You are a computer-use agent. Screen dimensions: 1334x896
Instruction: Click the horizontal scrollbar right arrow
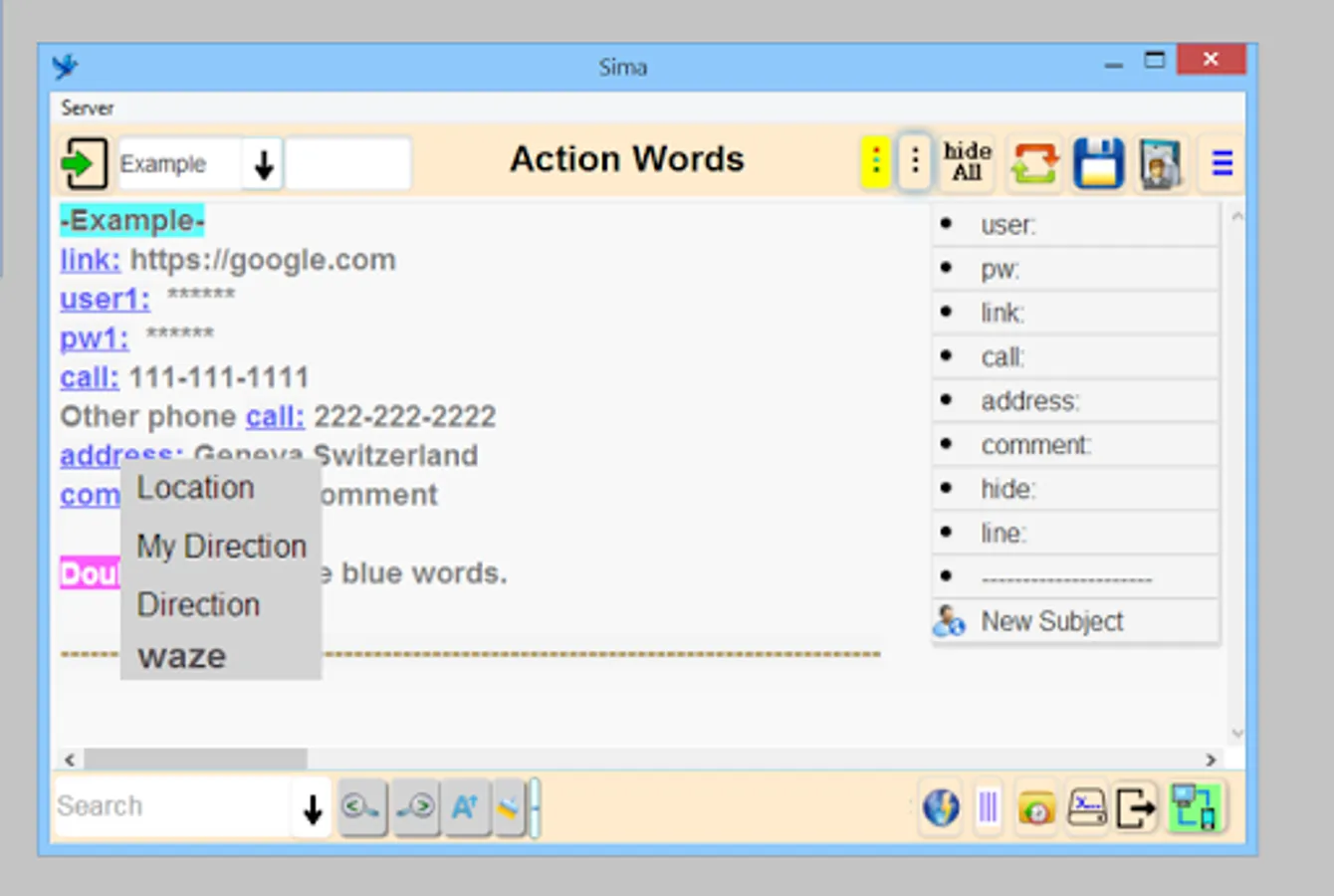tap(1211, 760)
